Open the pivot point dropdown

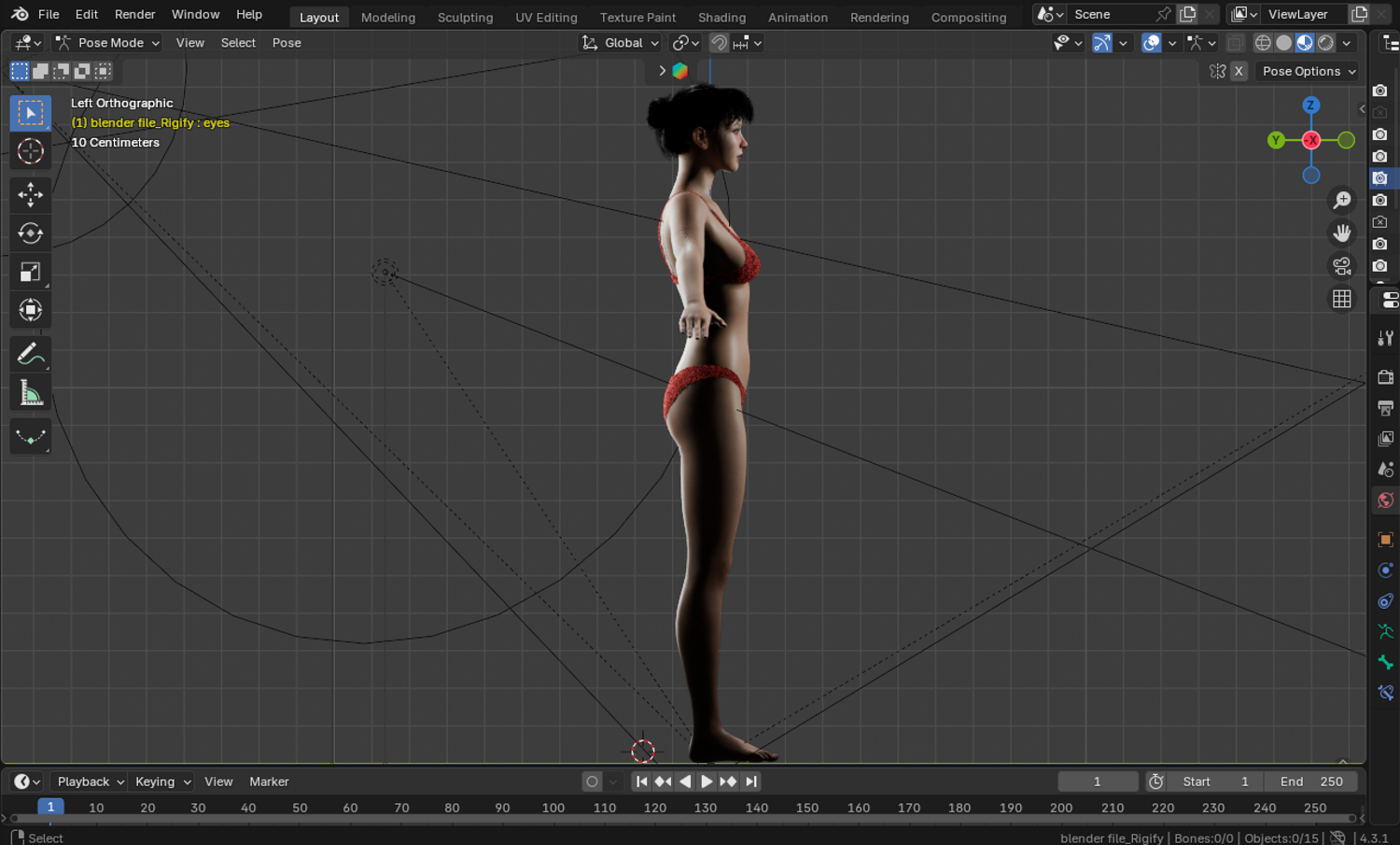[x=686, y=43]
